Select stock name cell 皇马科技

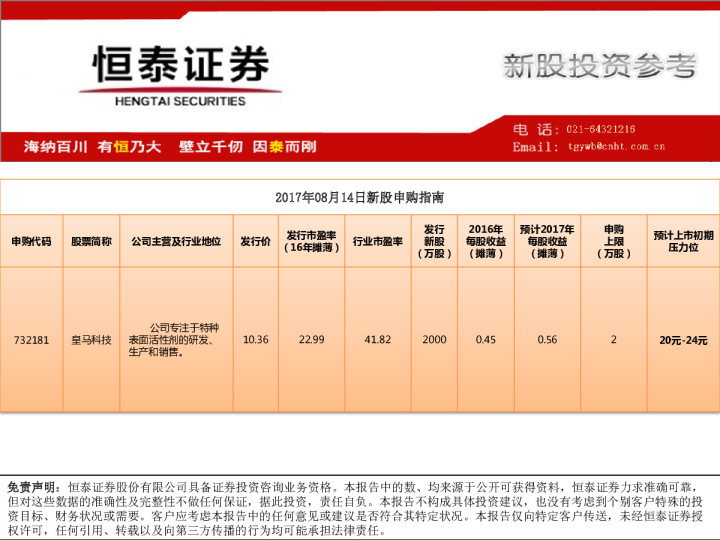[x=91, y=340]
